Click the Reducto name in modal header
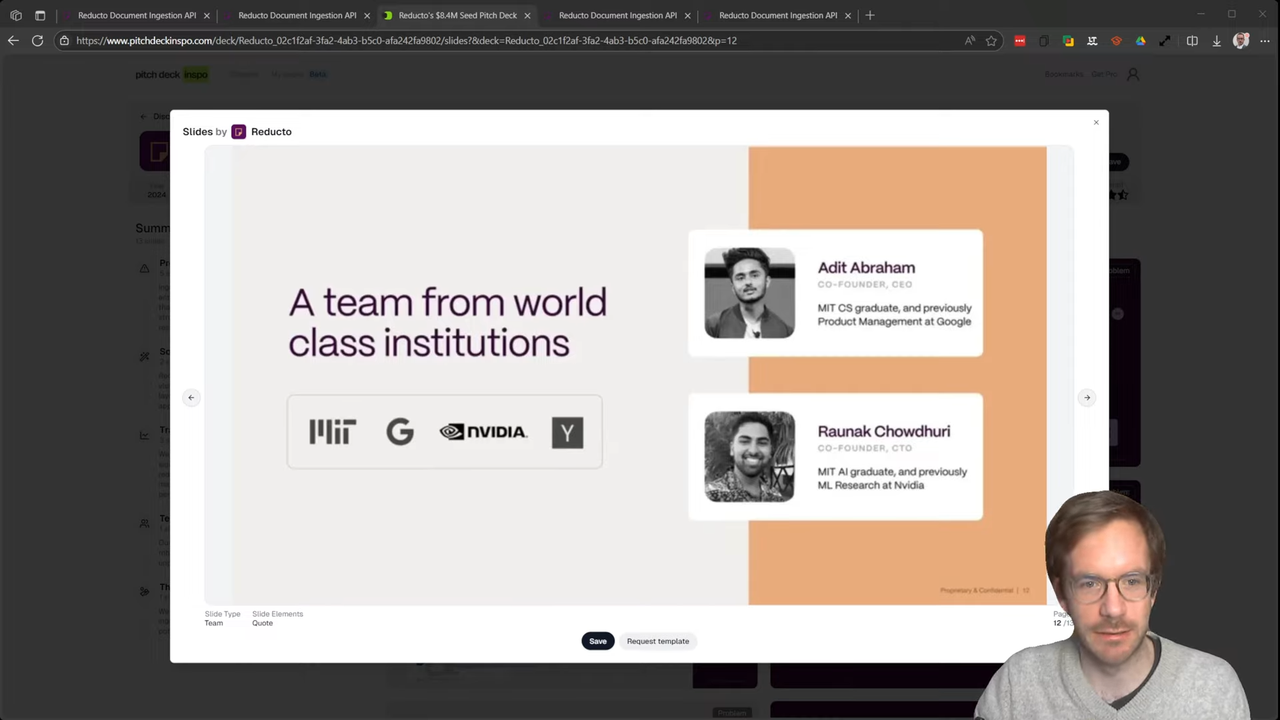This screenshot has height=720, width=1280. (271, 131)
